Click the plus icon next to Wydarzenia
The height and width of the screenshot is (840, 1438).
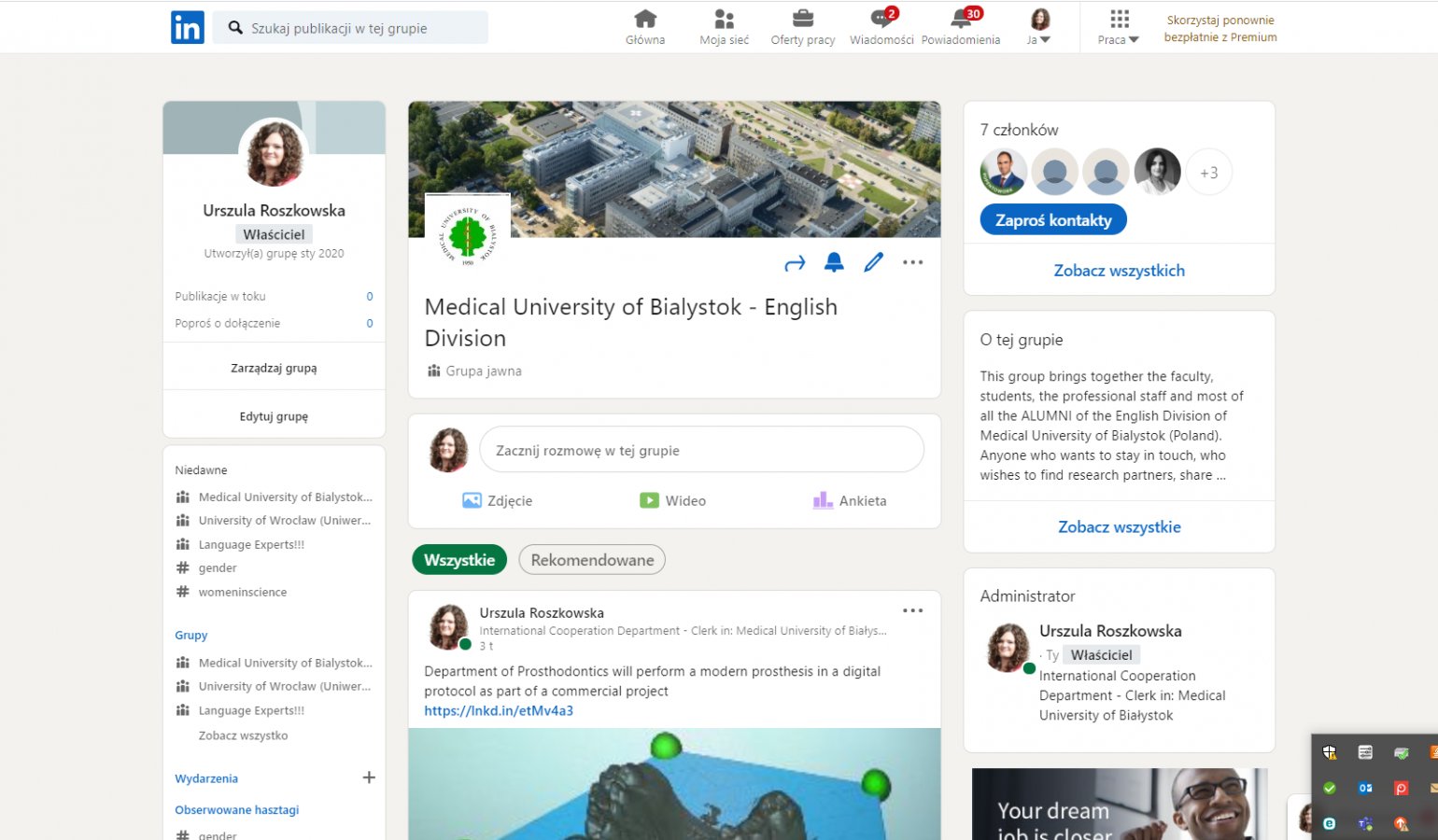point(369,777)
